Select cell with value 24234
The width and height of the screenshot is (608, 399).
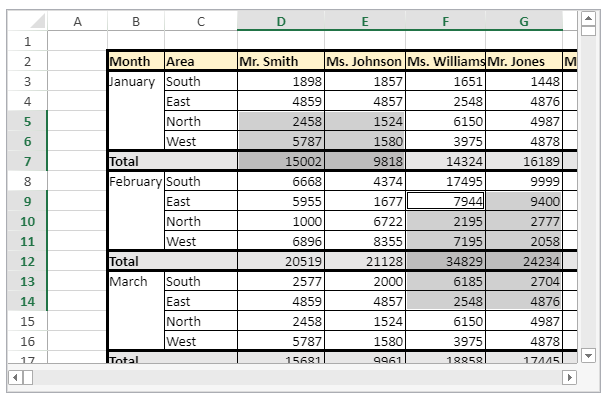[524, 261]
